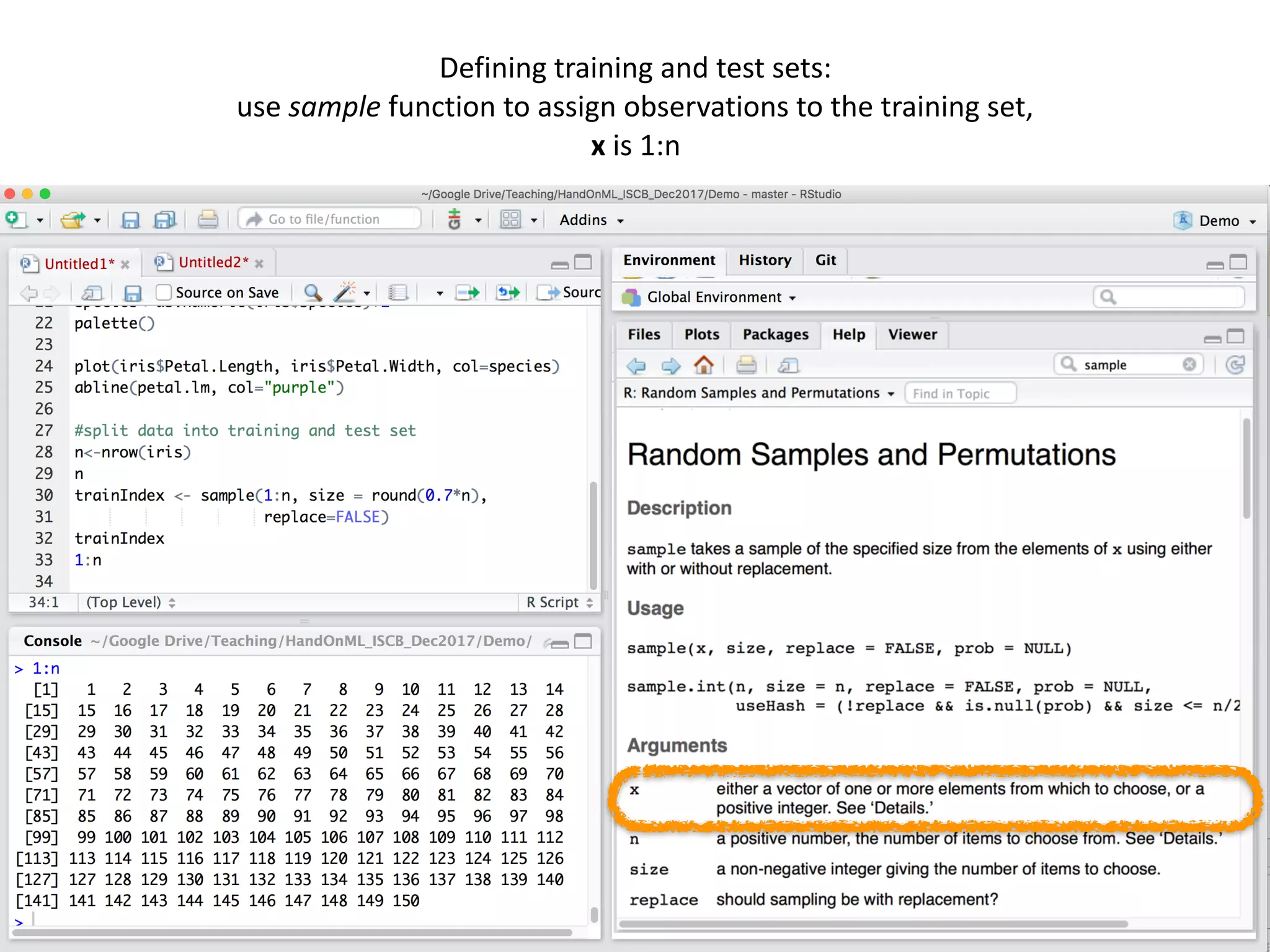Open the Files tab
The image size is (1270, 952).
[x=644, y=335]
